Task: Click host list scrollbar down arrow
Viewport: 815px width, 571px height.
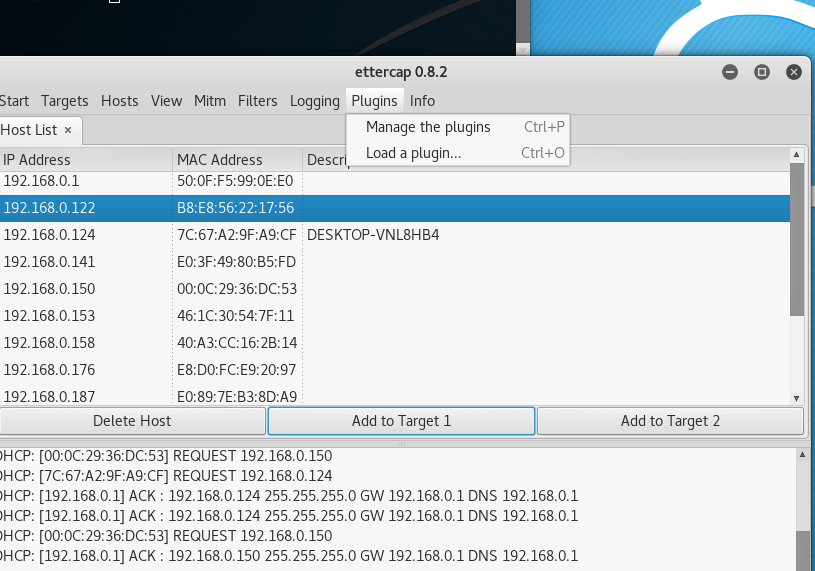Action: click(796, 399)
